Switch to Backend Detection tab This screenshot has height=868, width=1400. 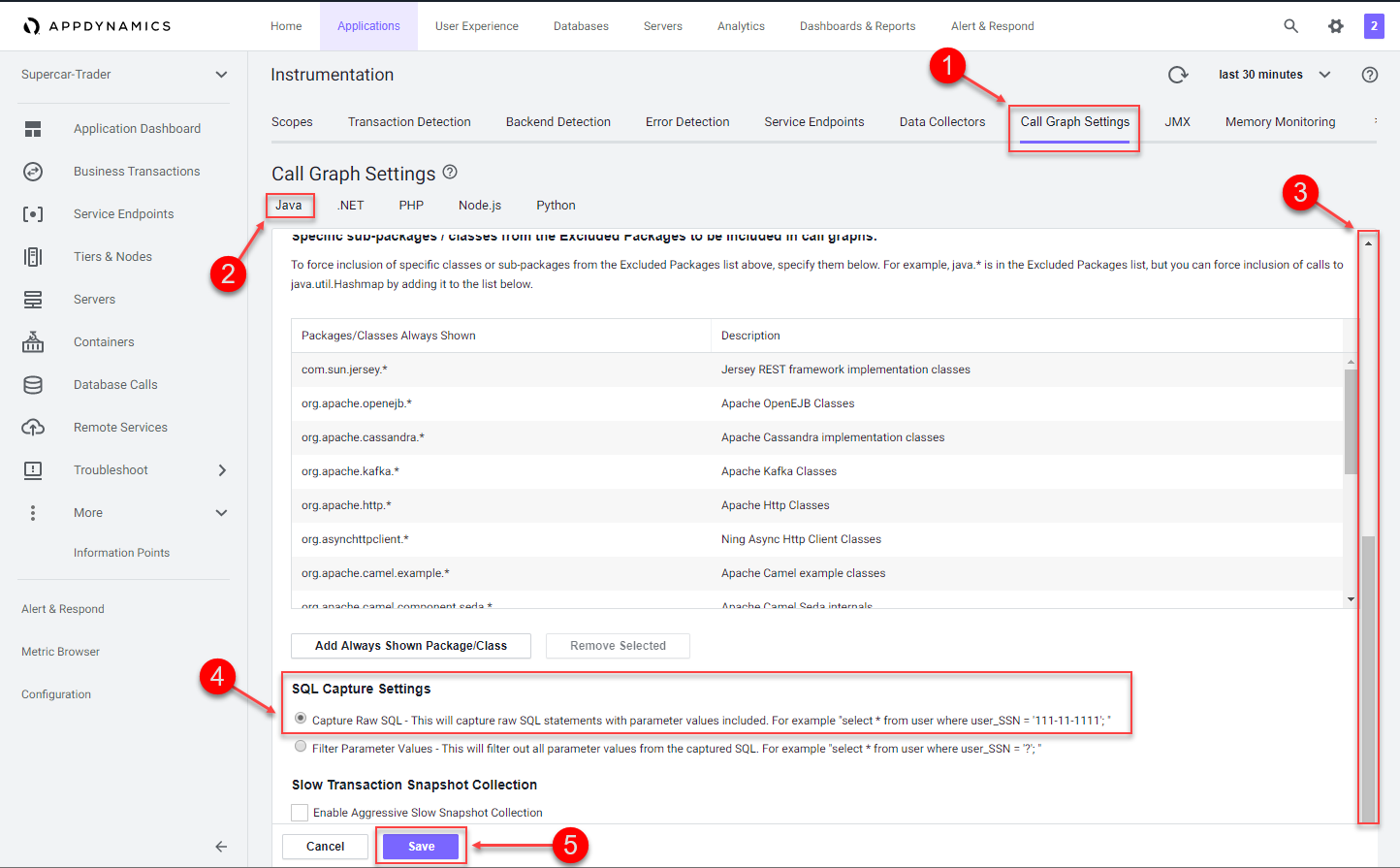pos(558,122)
